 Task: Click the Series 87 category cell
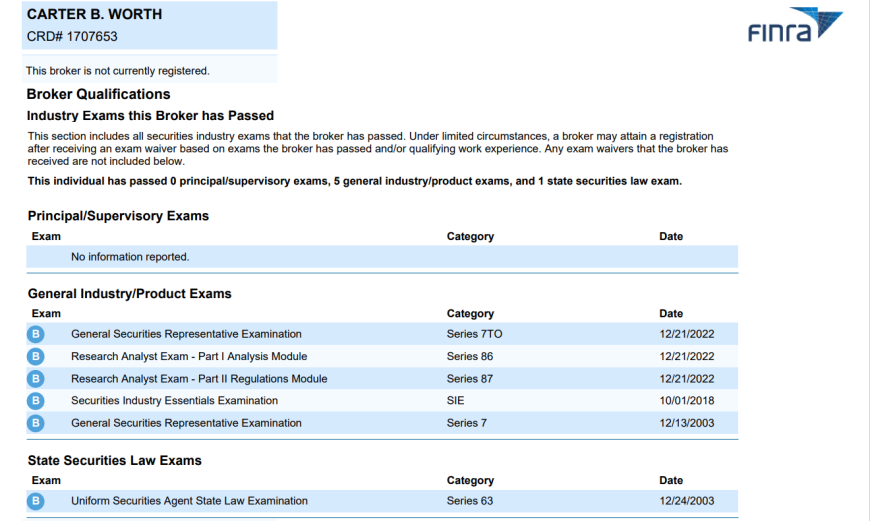(470, 379)
